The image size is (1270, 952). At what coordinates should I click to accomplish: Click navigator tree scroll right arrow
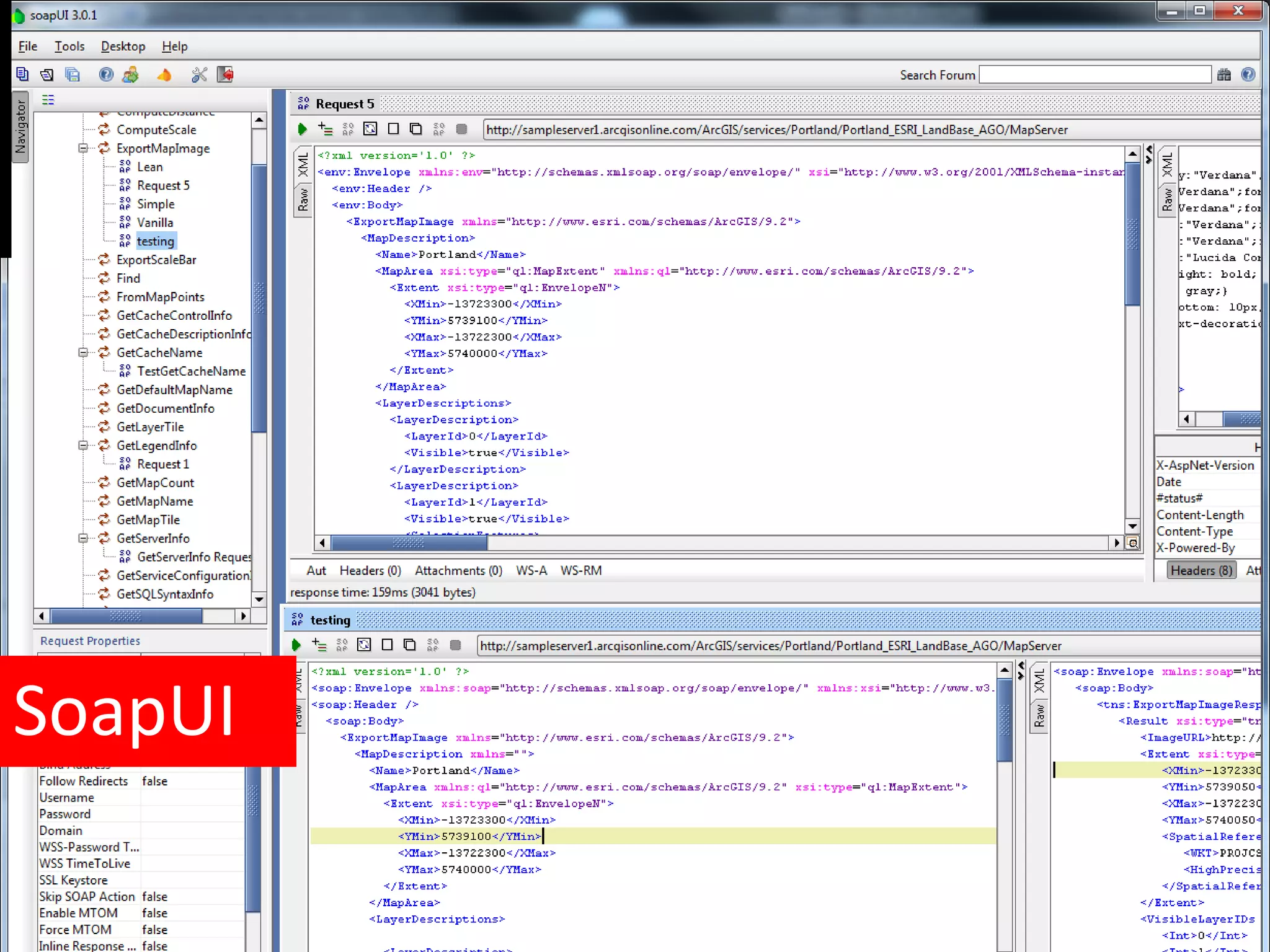244,616
